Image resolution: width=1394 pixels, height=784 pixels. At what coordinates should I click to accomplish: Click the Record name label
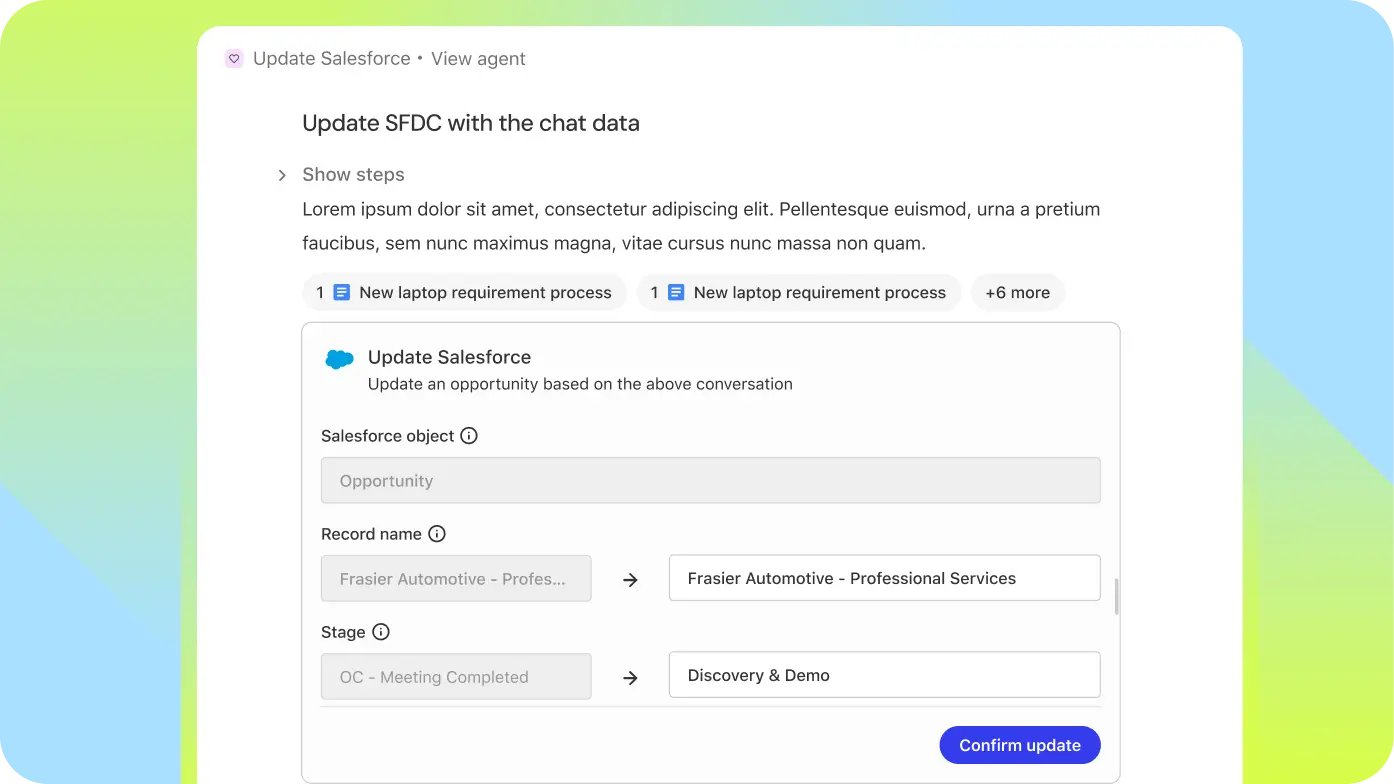point(371,534)
